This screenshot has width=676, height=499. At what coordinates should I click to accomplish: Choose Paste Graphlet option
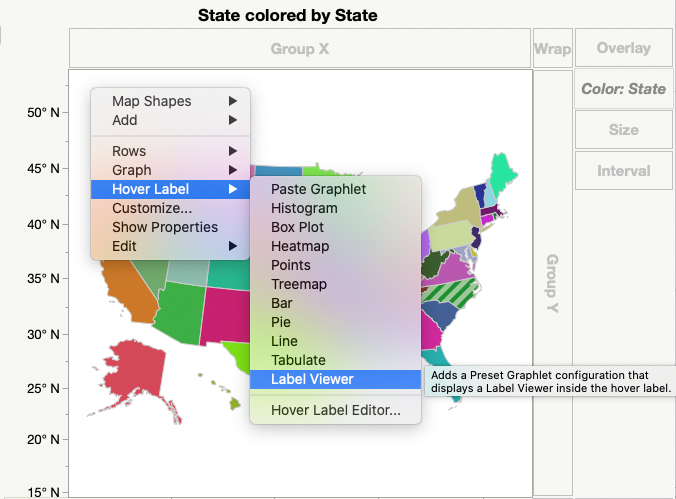318,189
